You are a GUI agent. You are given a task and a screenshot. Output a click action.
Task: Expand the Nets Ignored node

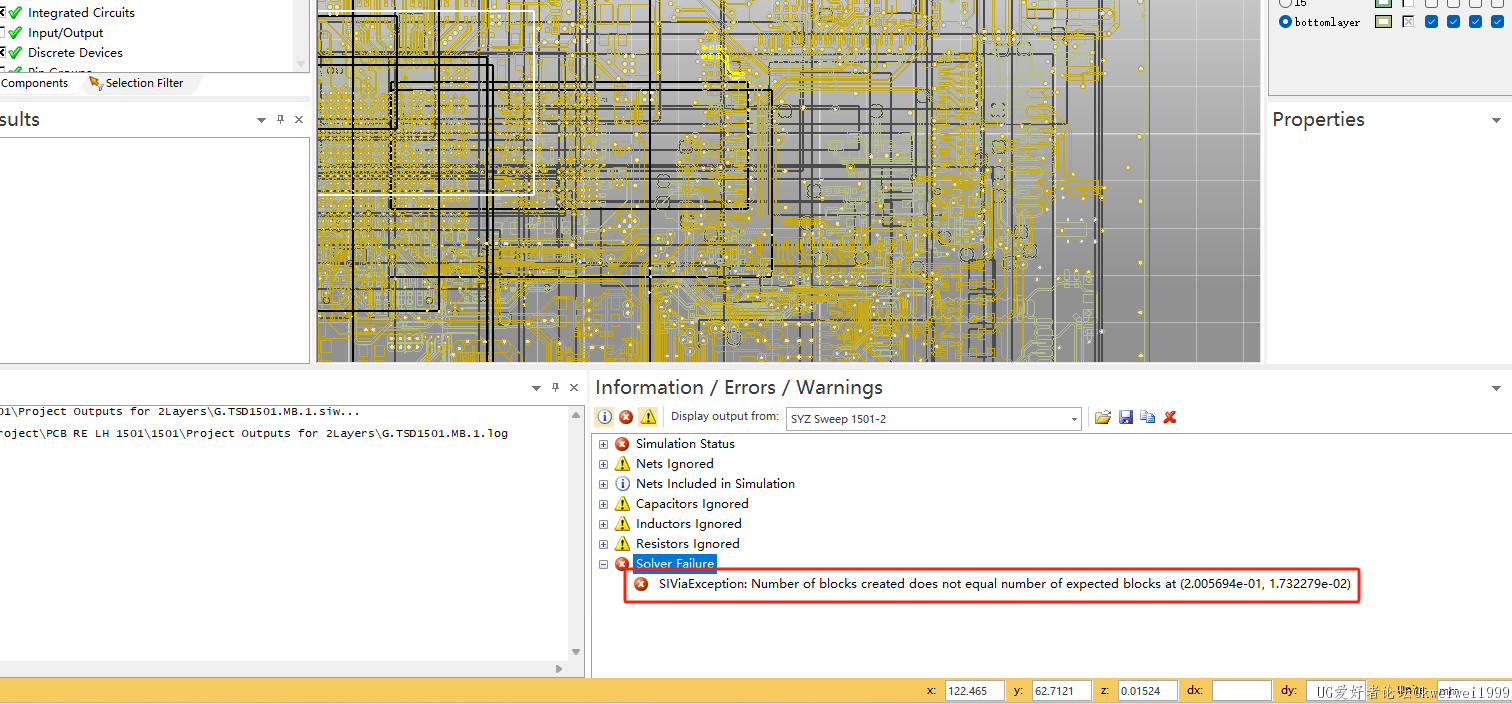point(603,464)
